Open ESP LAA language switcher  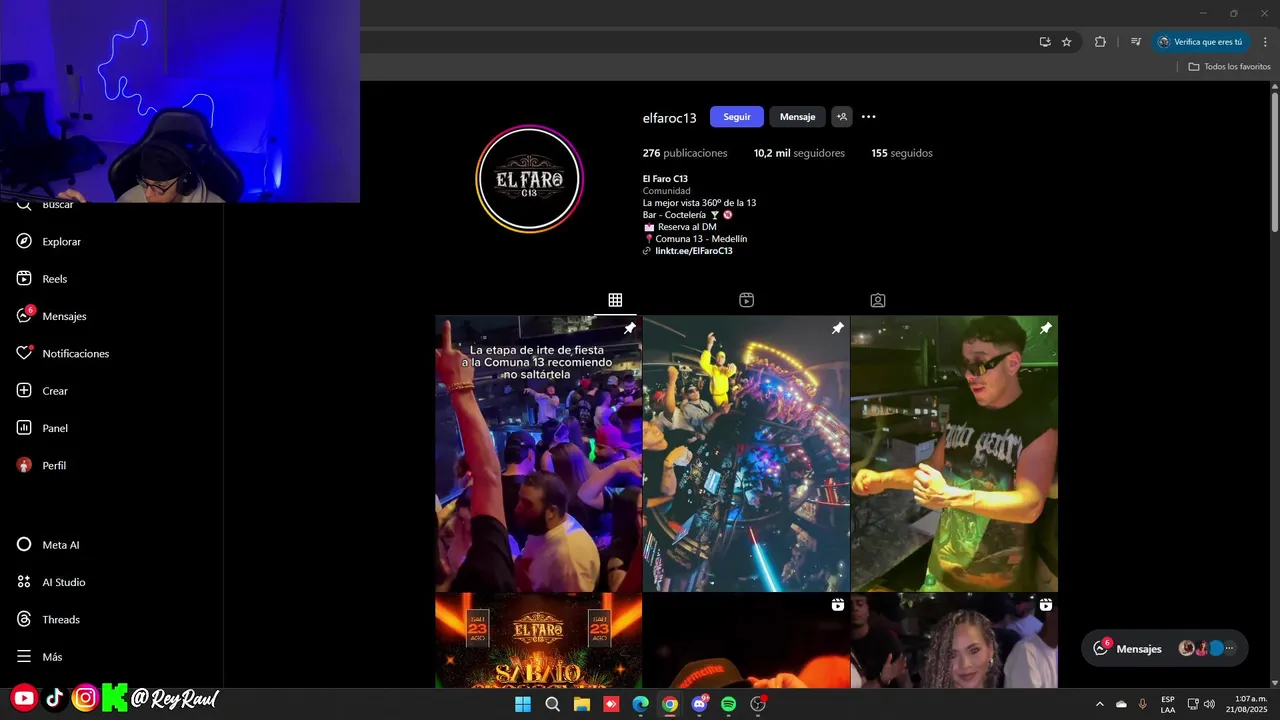coord(1168,704)
